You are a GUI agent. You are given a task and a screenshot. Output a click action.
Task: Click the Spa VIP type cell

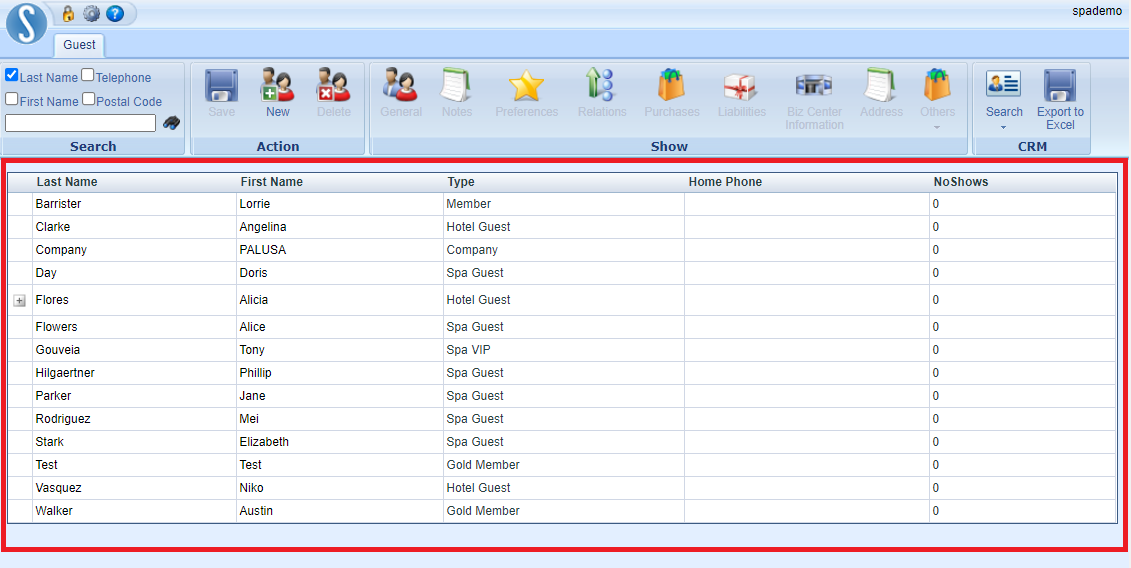564,350
